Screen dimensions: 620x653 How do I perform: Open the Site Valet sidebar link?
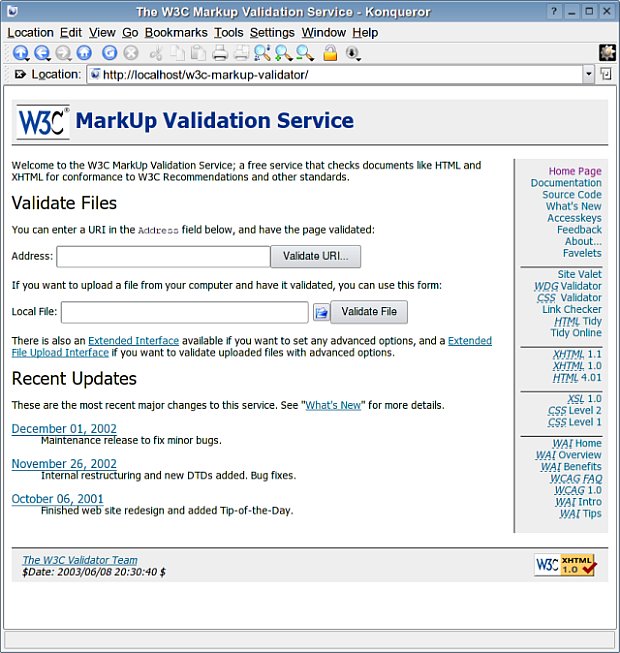[x=580, y=274]
